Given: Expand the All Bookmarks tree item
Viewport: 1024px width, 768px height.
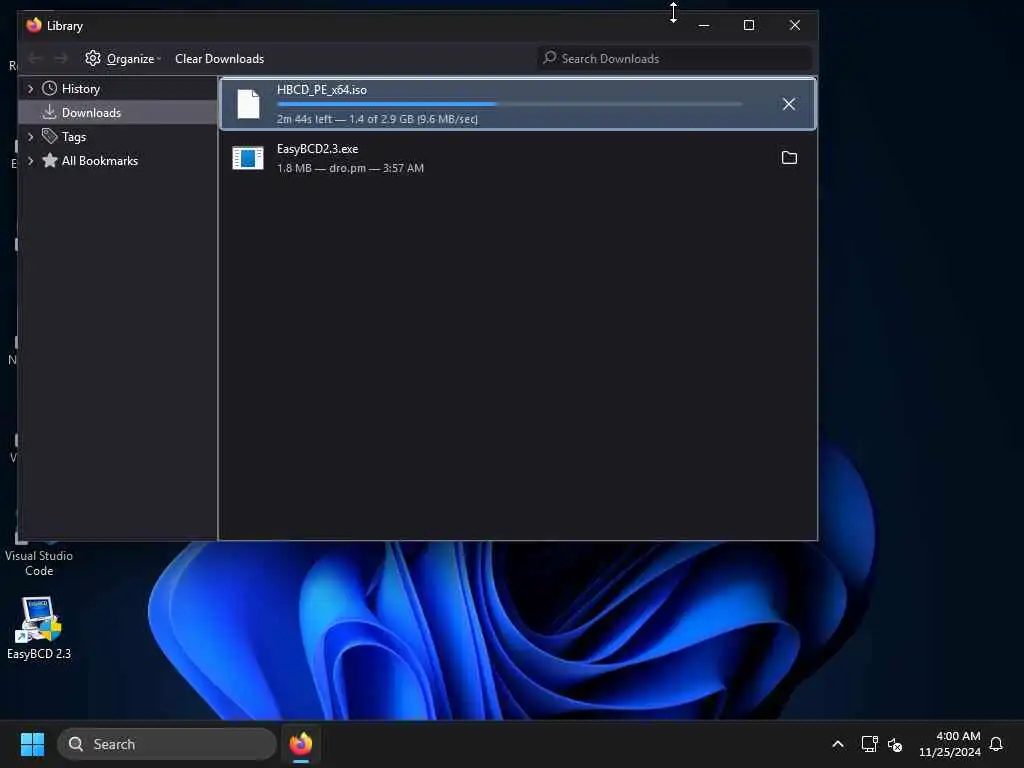Looking at the screenshot, I should [30, 161].
